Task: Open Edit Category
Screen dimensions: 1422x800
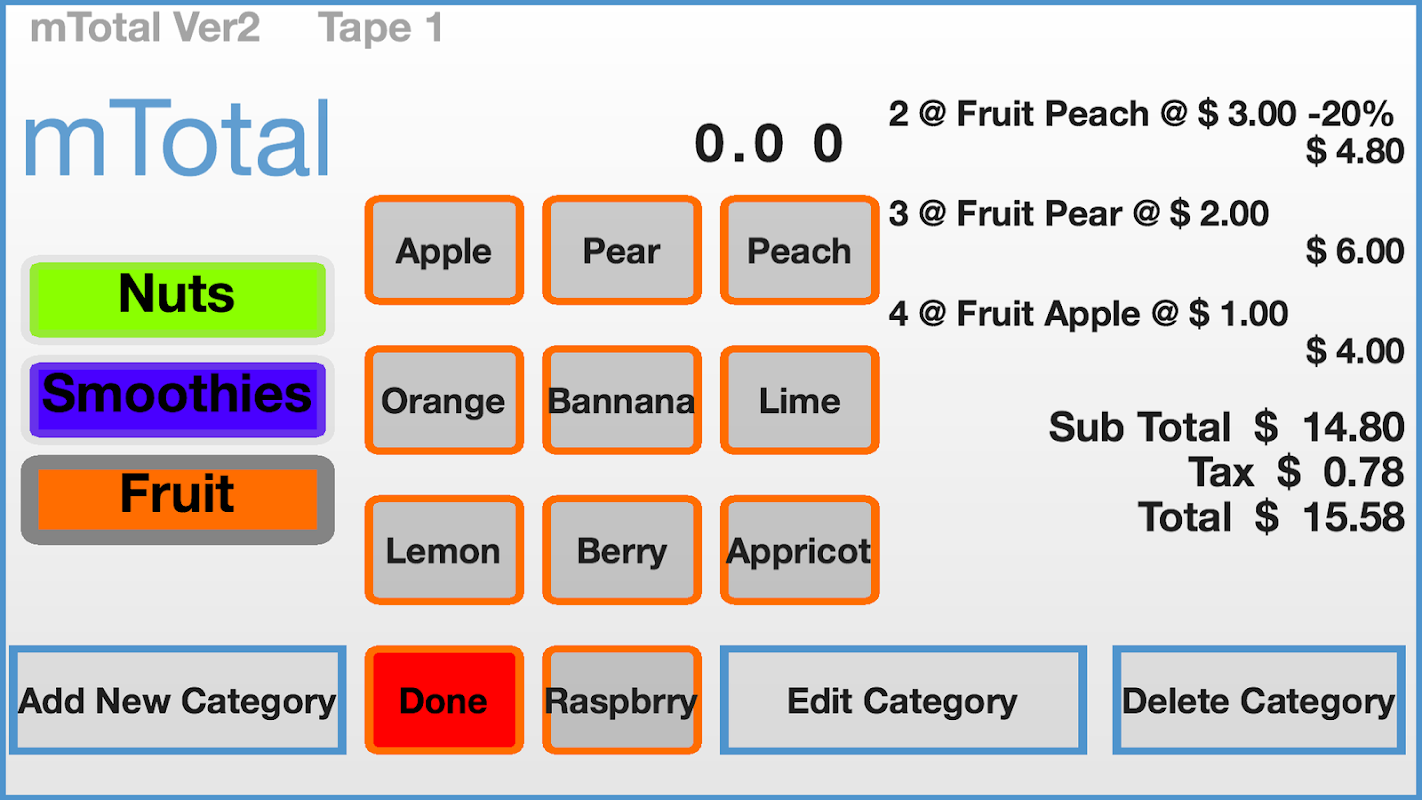Action: (x=903, y=700)
